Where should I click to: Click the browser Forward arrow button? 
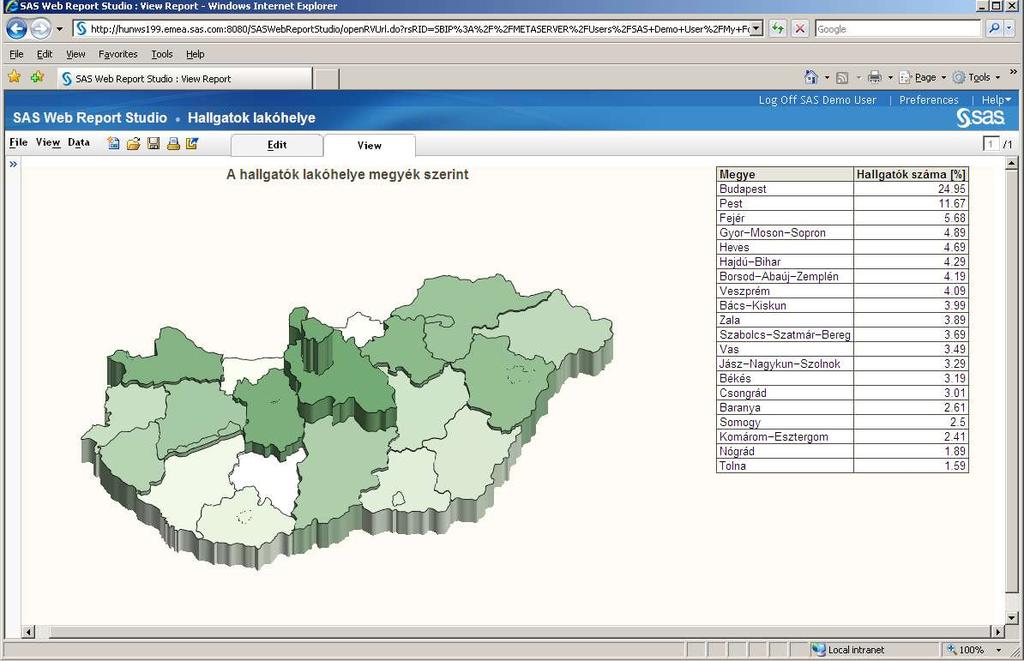point(40,29)
